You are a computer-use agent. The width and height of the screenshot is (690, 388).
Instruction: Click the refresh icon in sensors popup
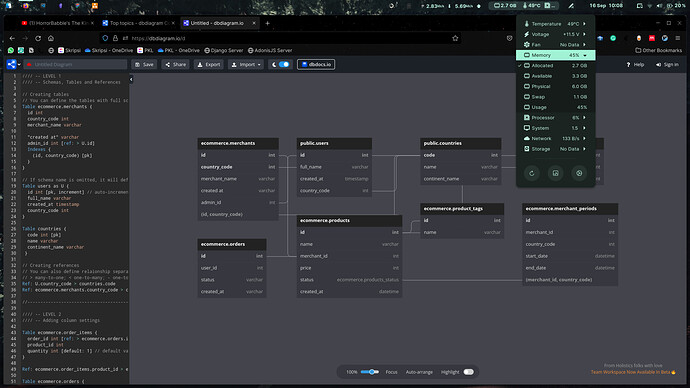pyautogui.click(x=532, y=173)
